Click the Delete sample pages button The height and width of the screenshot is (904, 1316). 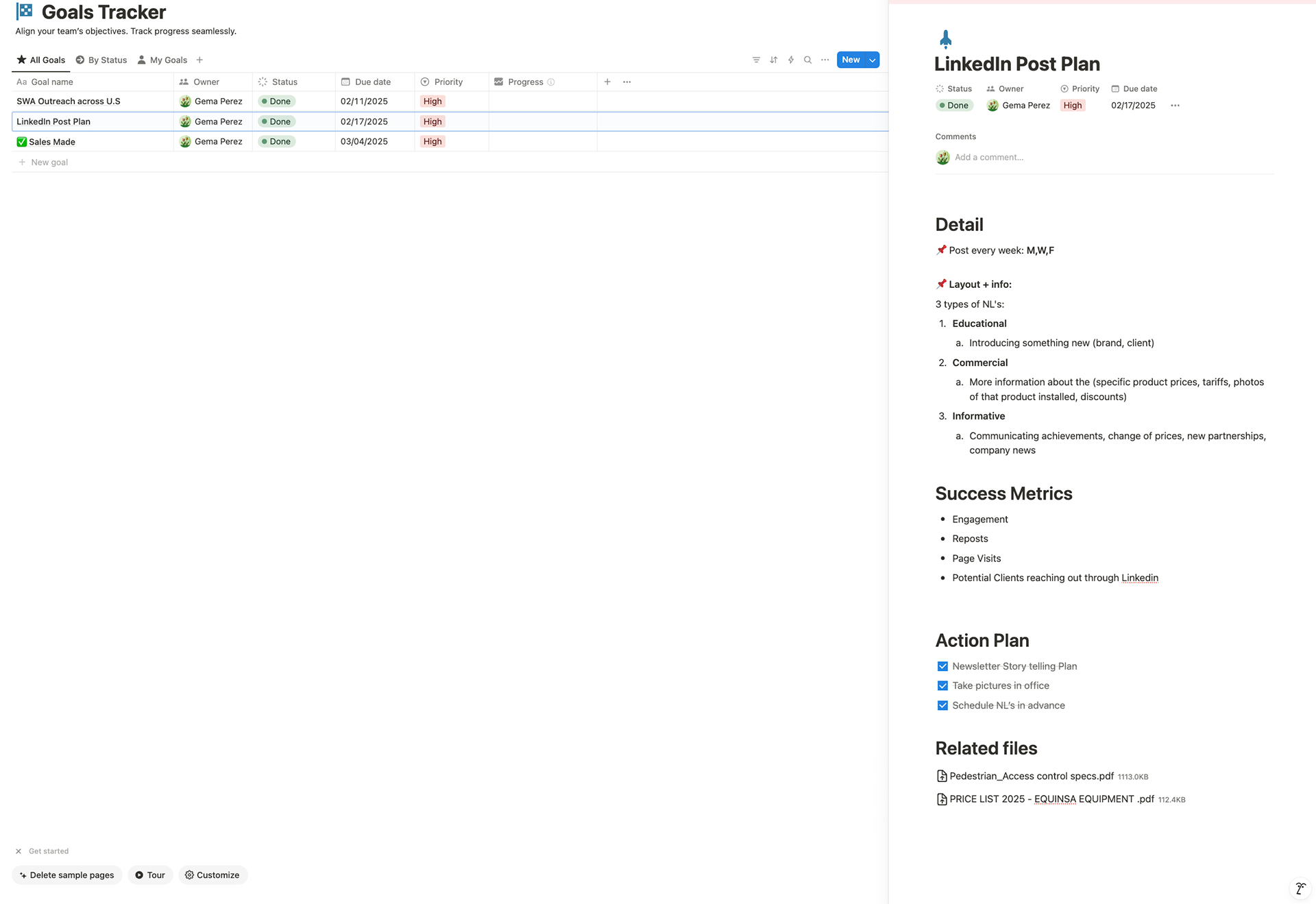pyautogui.click(x=66, y=875)
